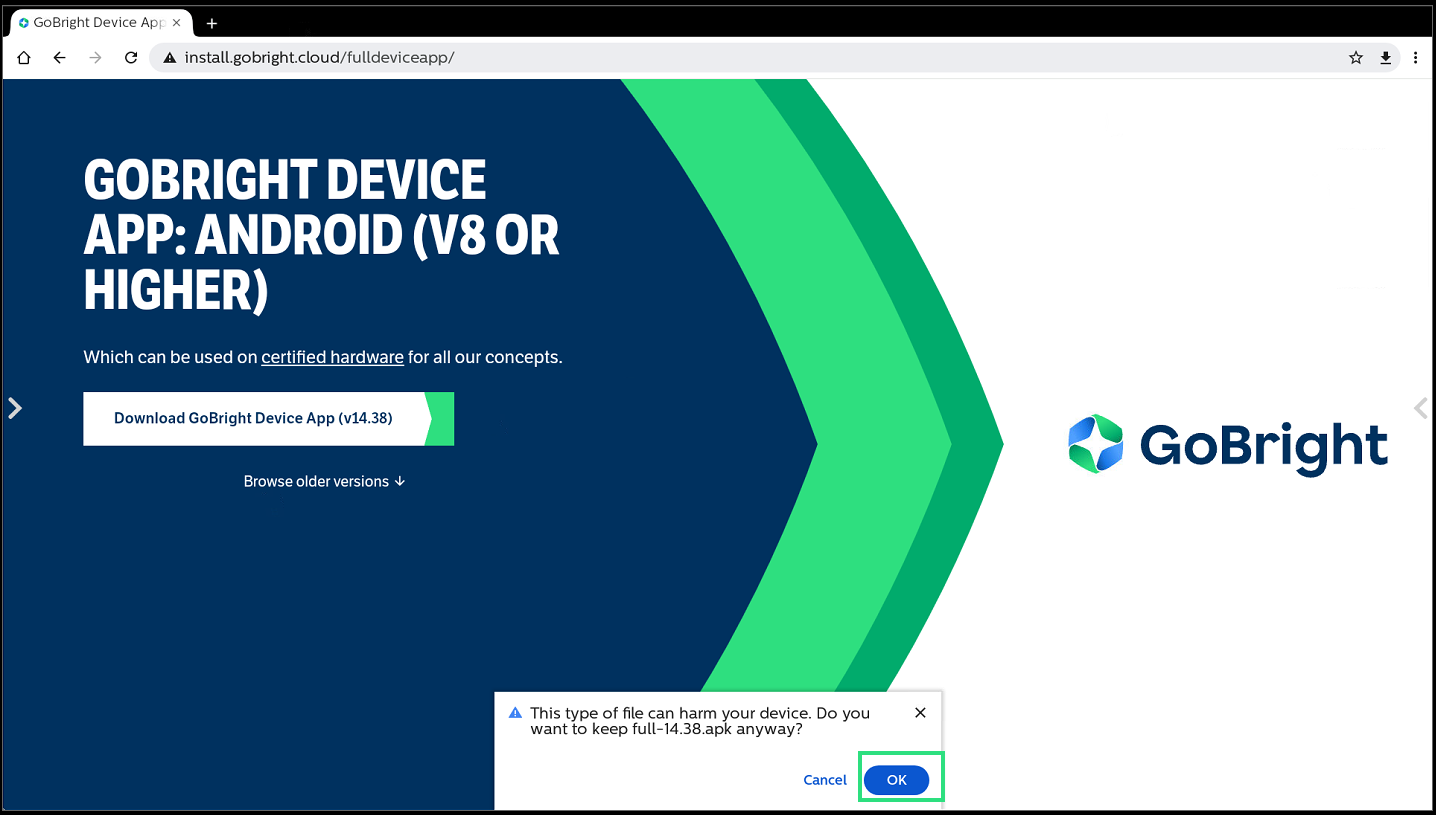Select the GoBright Device App tab
The image size is (1436, 815).
(x=95, y=23)
